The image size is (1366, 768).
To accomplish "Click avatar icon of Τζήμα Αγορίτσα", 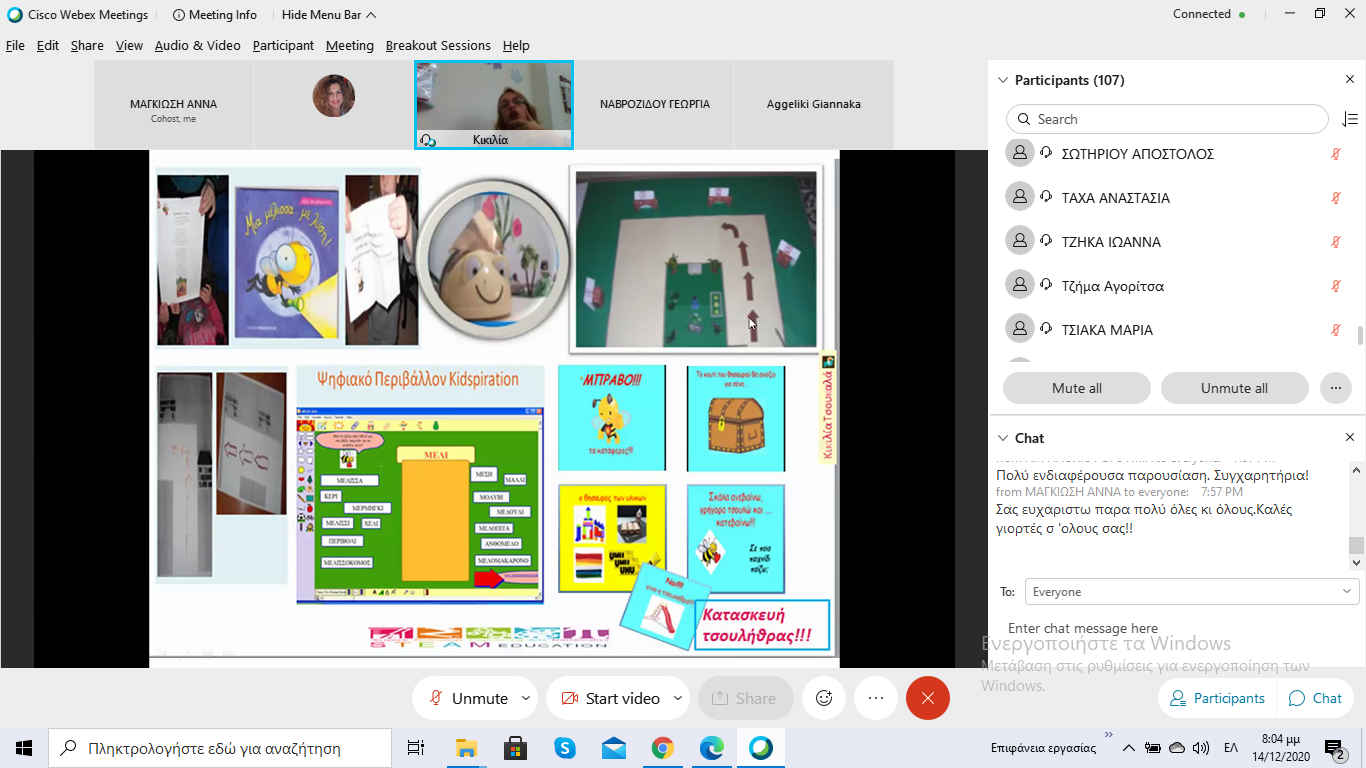I will pos(1019,285).
